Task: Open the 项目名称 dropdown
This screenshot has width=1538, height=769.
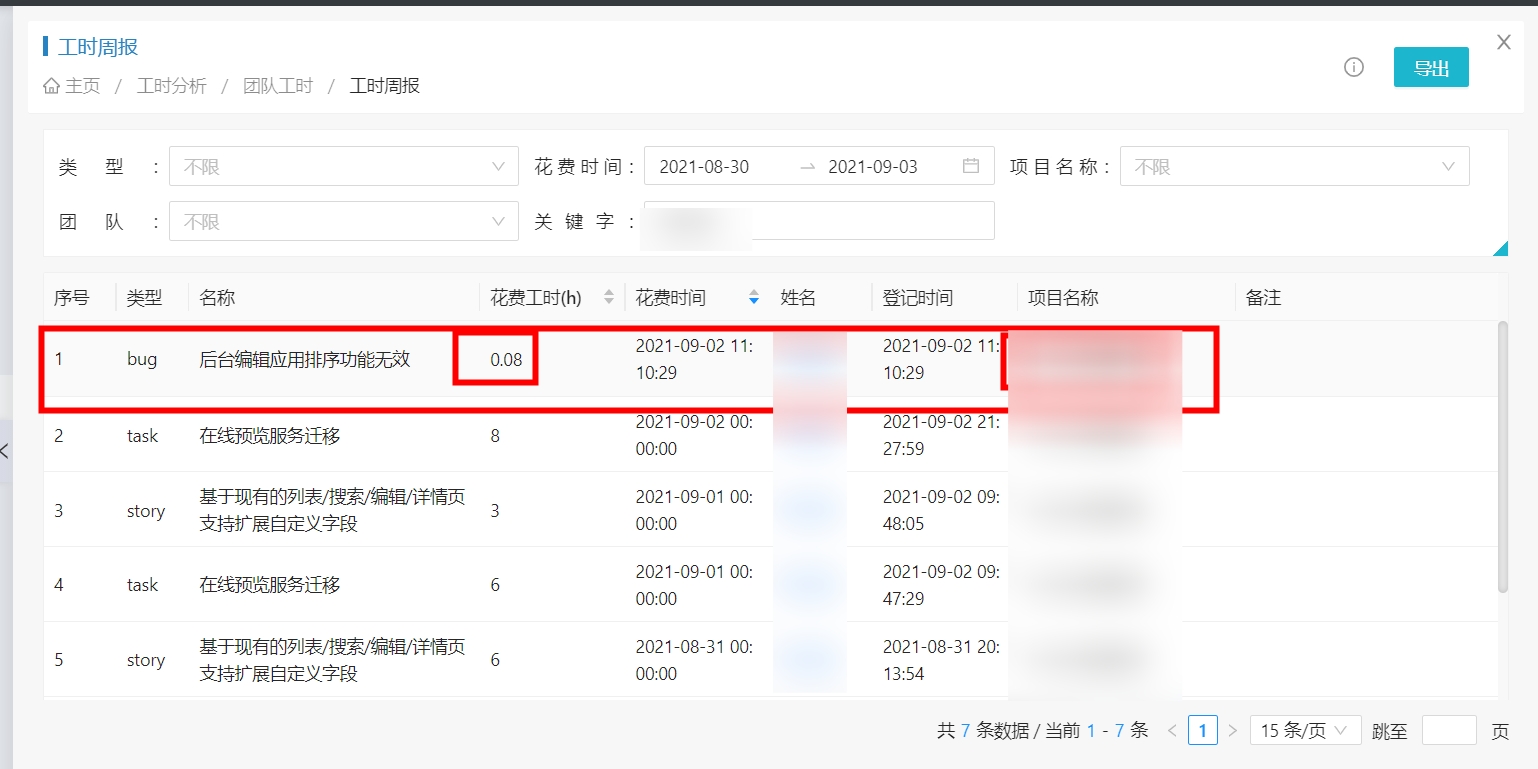Action: point(1294,166)
